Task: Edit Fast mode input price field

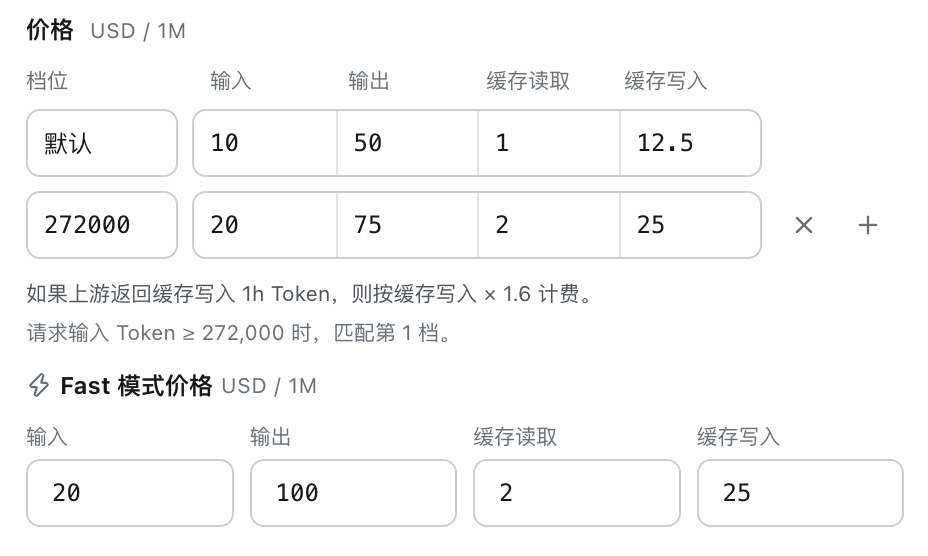Action: 130,493
